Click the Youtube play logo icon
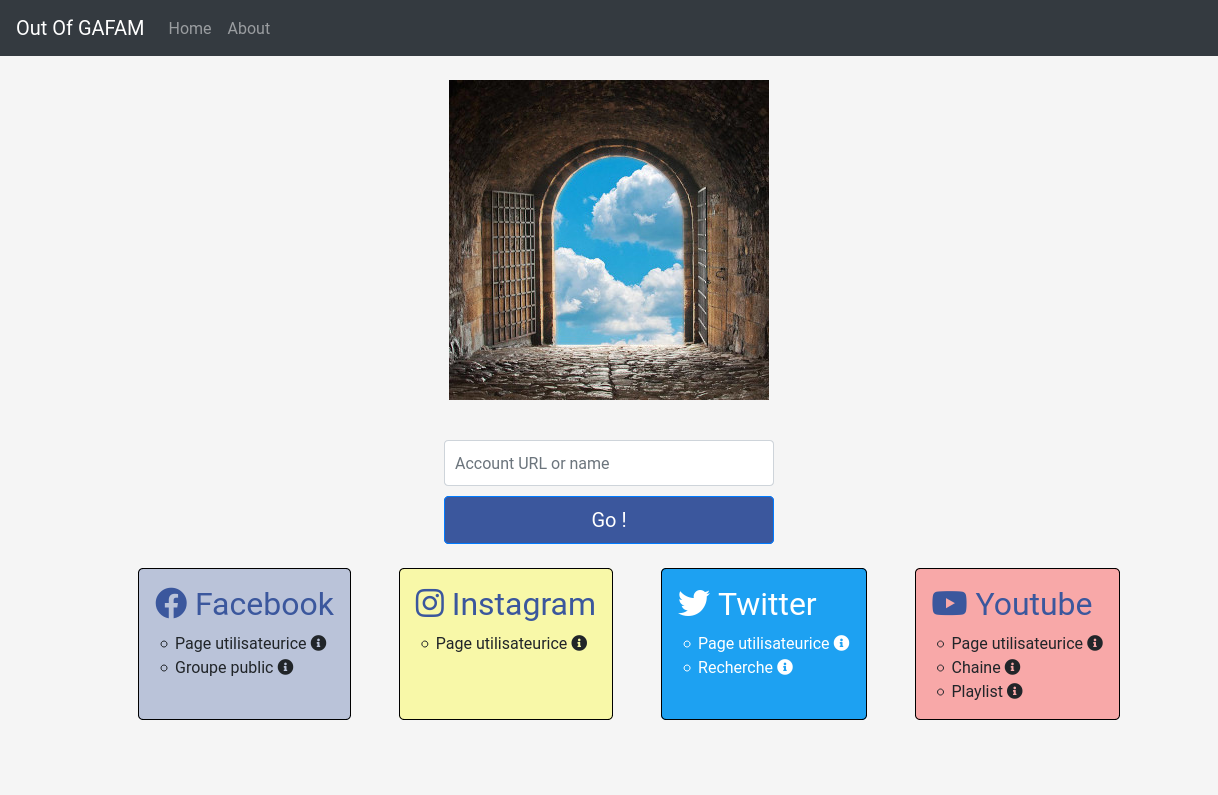The height and width of the screenshot is (795, 1218). point(949,603)
